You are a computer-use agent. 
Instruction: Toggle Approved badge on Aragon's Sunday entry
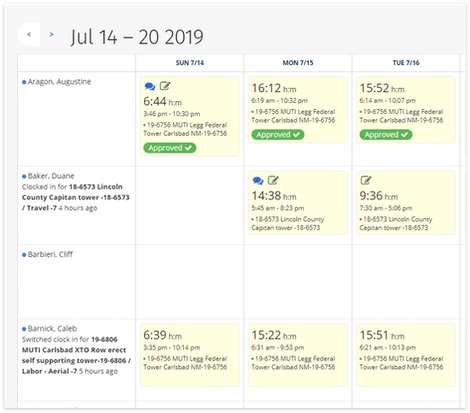pos(170,148)
